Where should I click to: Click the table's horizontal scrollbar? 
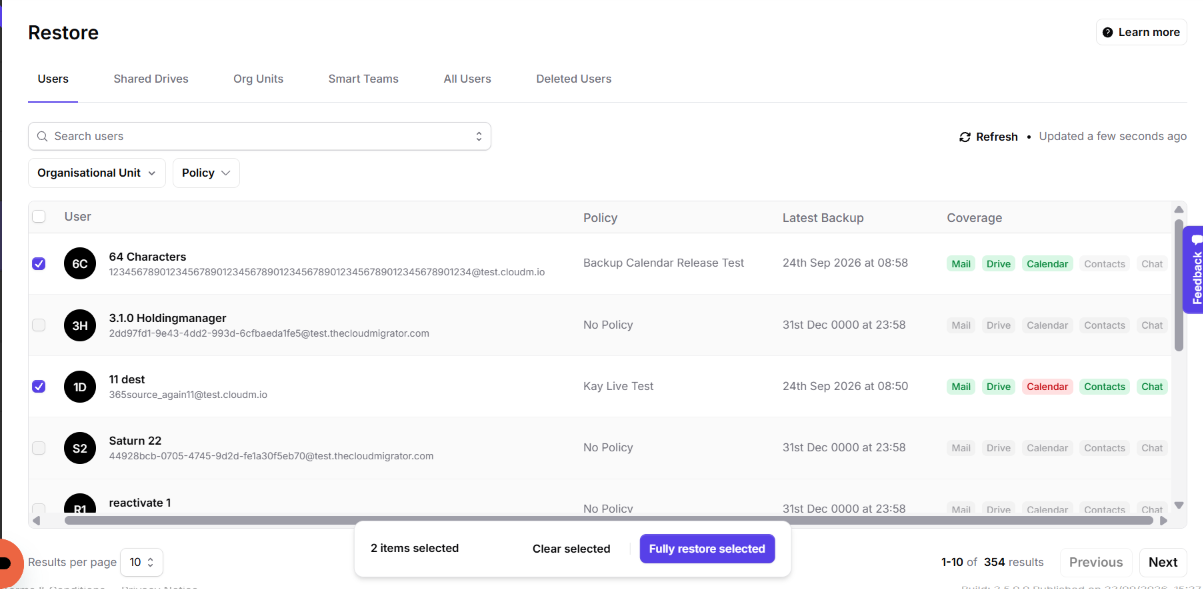(596, 520)
